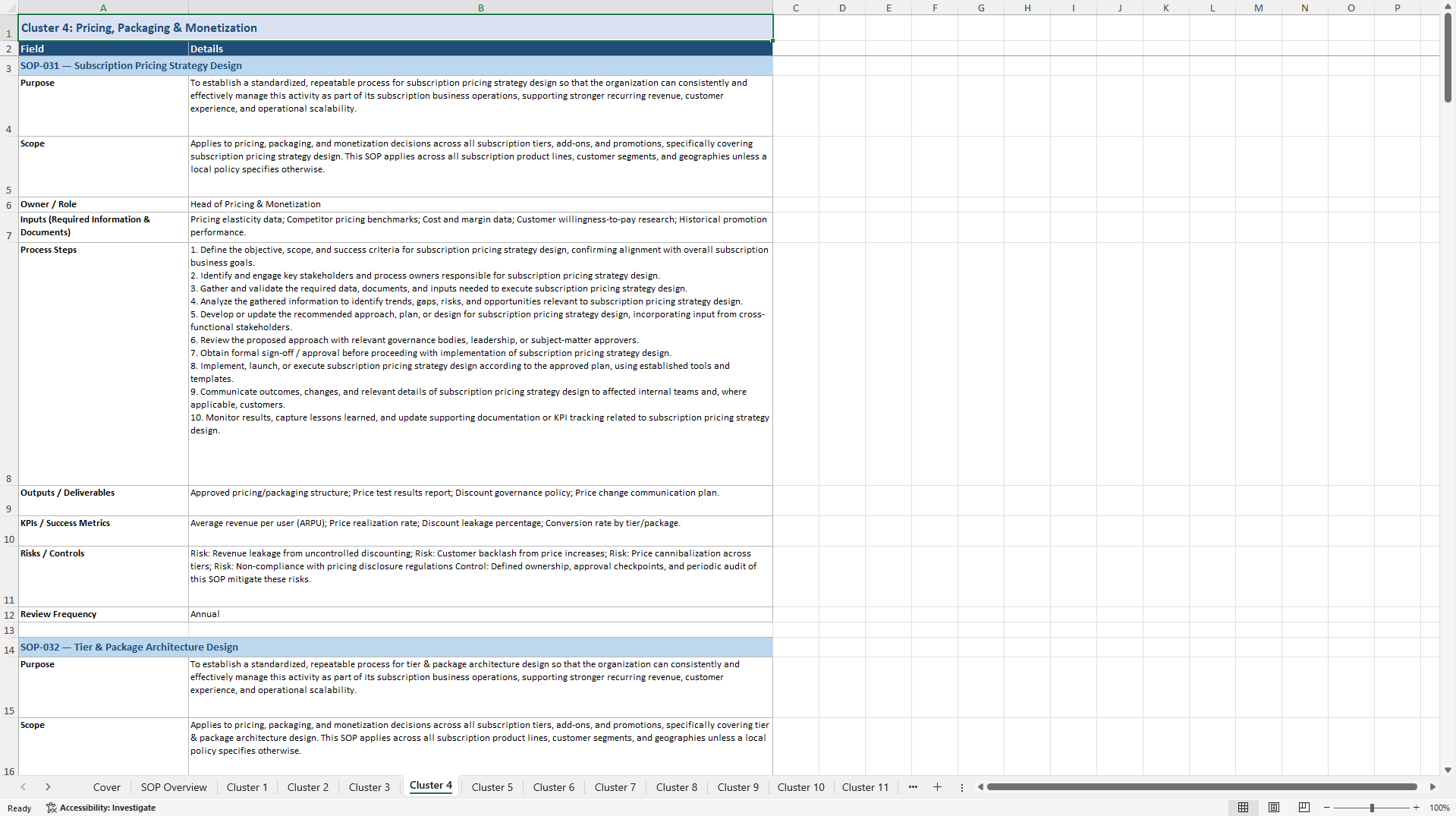The image size is (1456, 816).
Task: Select 'Owner / Role' label cell
Action: tap(103, 205)
